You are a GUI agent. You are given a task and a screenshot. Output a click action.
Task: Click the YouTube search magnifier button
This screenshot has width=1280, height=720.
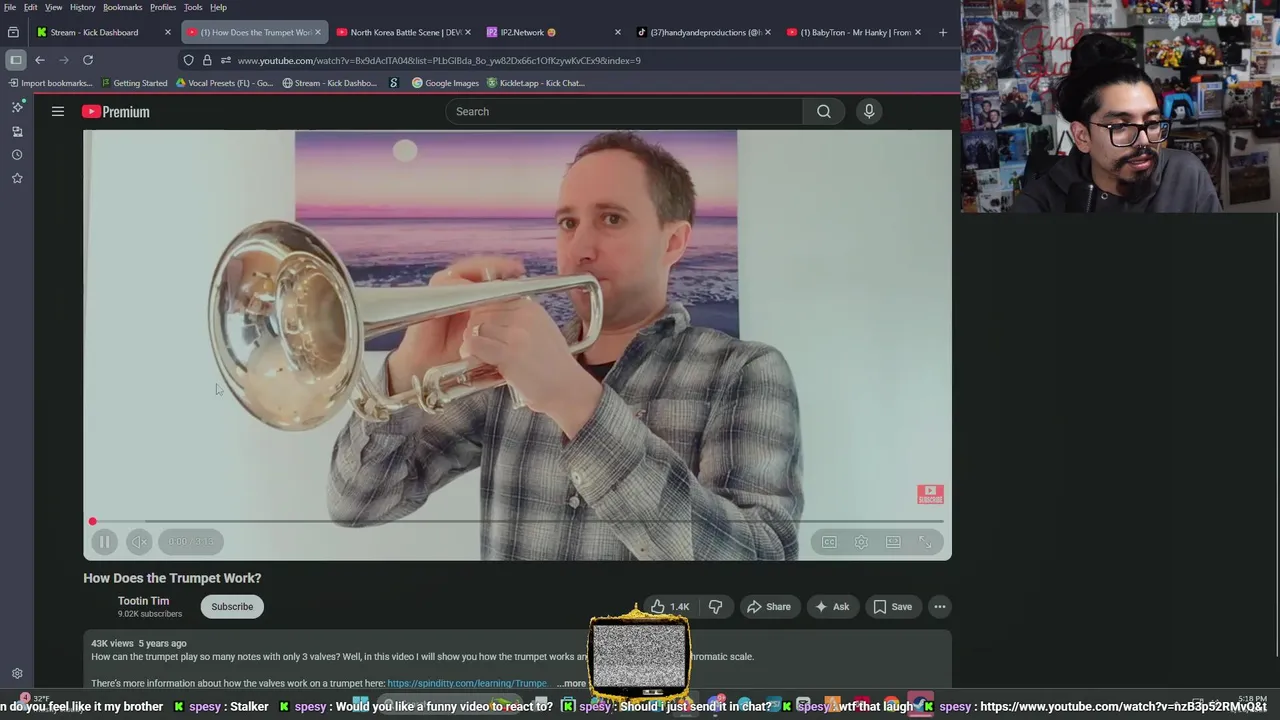[824, 112]
